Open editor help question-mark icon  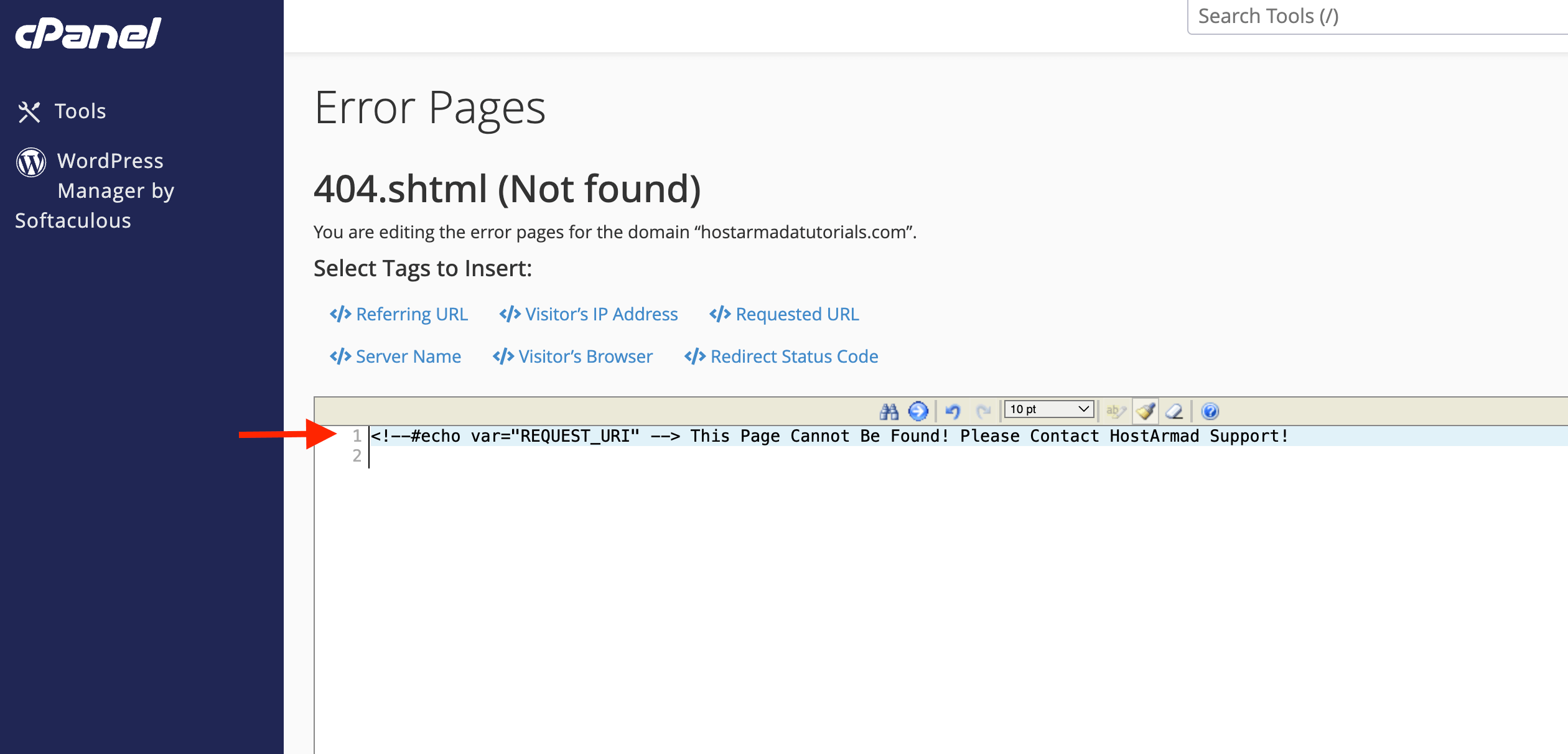[x=1210, y=411]
